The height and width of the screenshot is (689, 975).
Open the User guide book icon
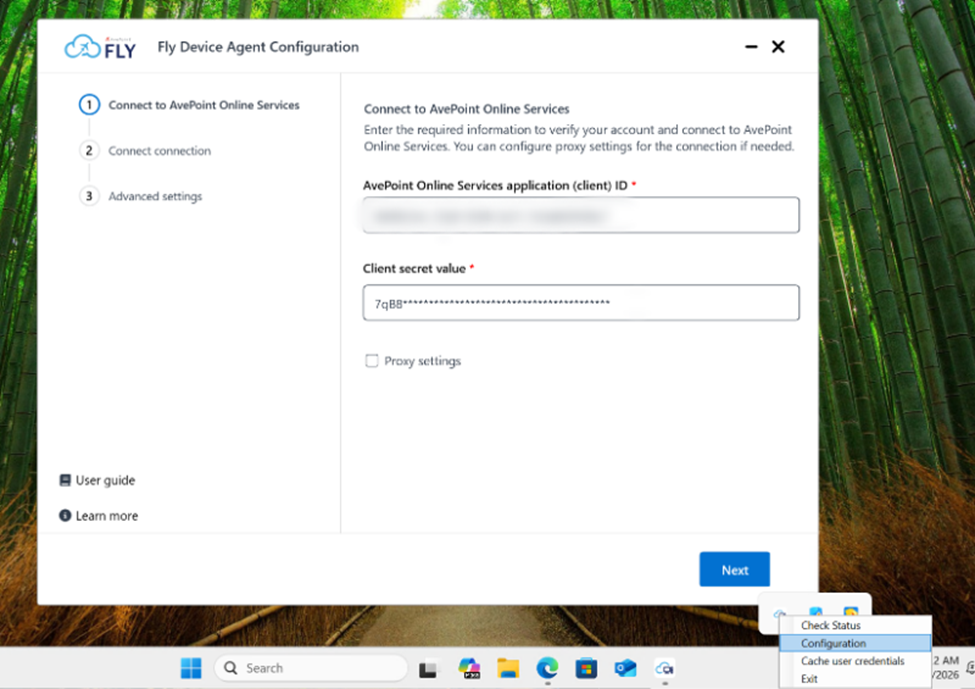click(x=65, y=480)
